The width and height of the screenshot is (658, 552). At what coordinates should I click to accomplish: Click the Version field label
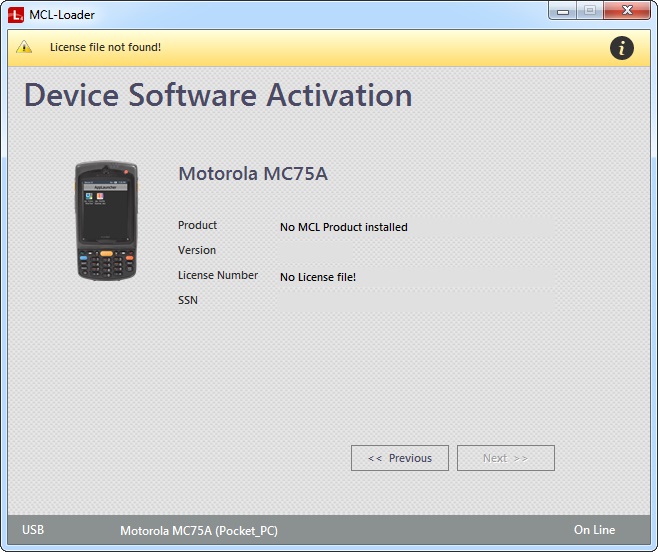pyautogui.click(x=197, y=250)
